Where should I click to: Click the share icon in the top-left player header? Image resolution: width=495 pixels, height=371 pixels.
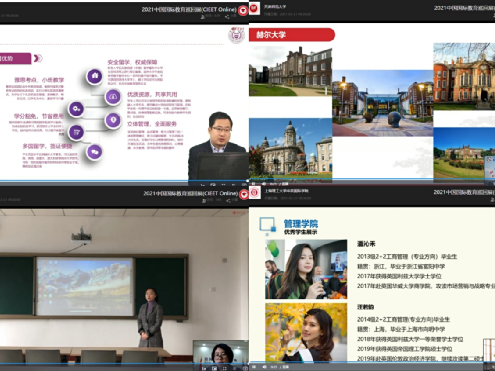pos(227,17)
